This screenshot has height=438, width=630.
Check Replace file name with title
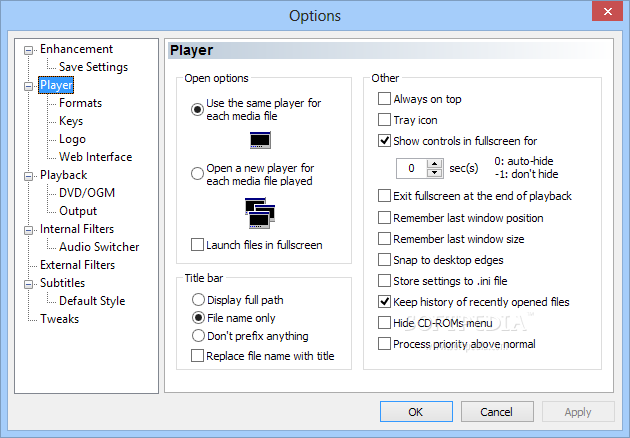pos(197,356)
